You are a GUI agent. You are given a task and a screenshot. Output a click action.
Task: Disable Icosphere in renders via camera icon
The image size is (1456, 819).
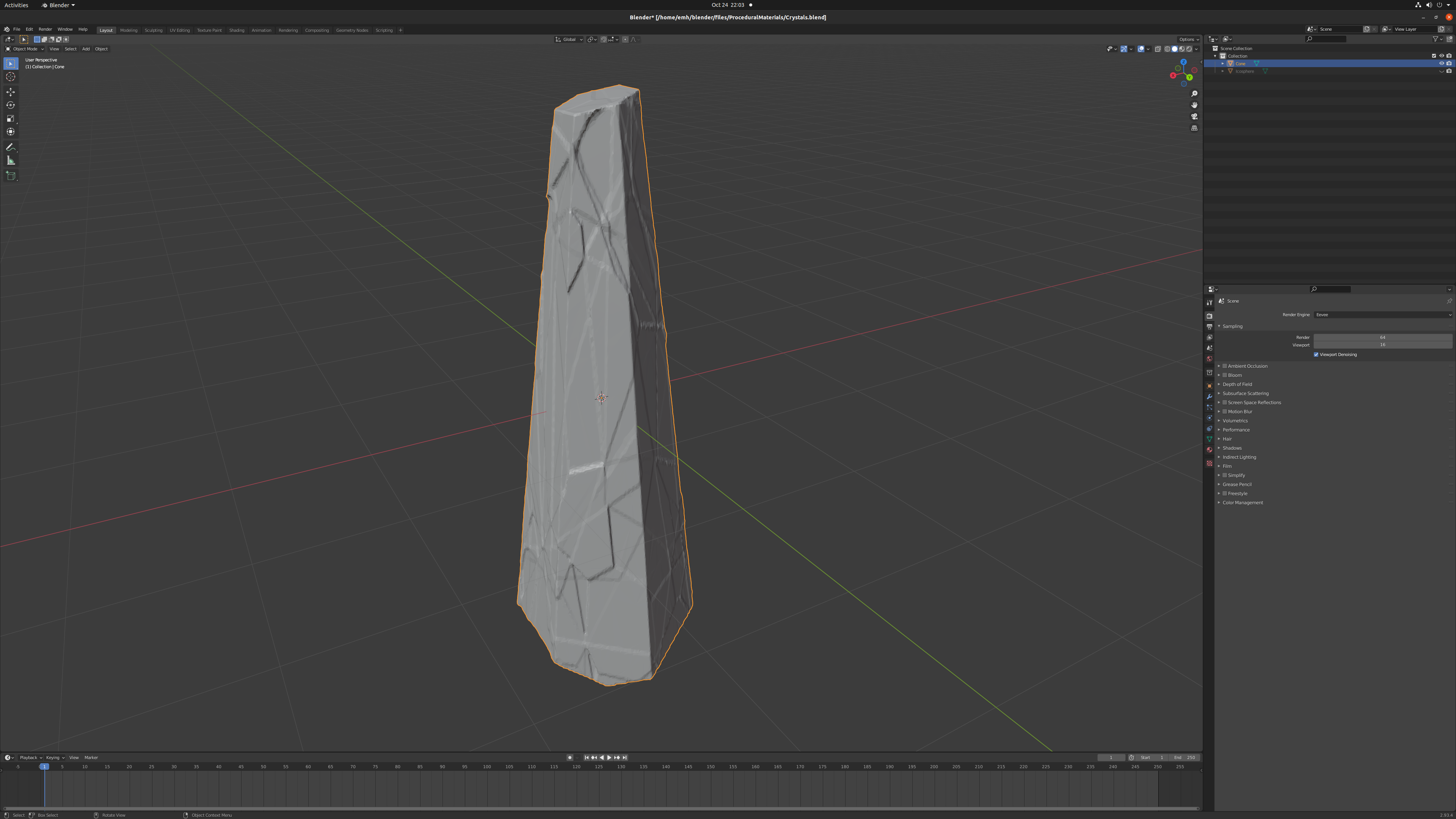coord(1449,71)
